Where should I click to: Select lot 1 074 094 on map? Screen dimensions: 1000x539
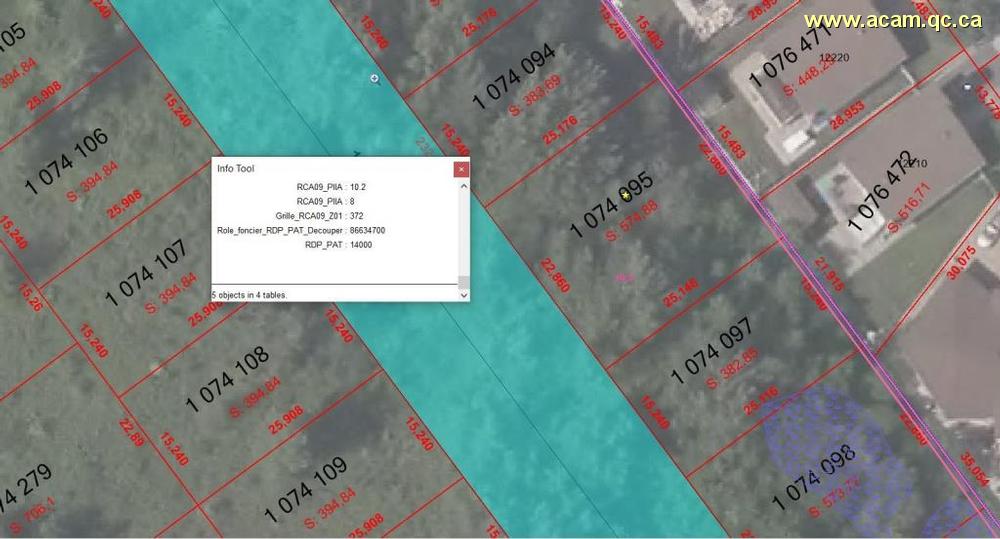point(514,76)
